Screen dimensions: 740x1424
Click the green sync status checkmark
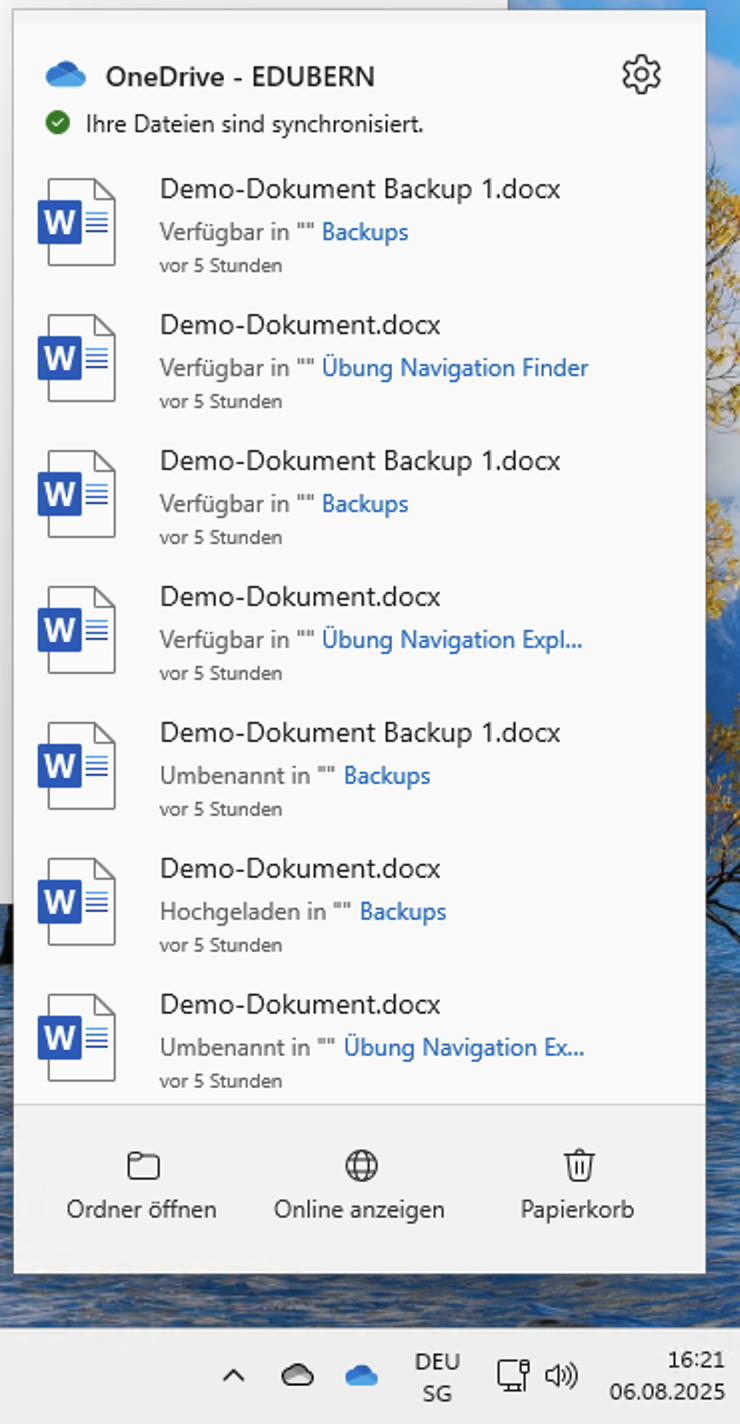coord(57,123)
